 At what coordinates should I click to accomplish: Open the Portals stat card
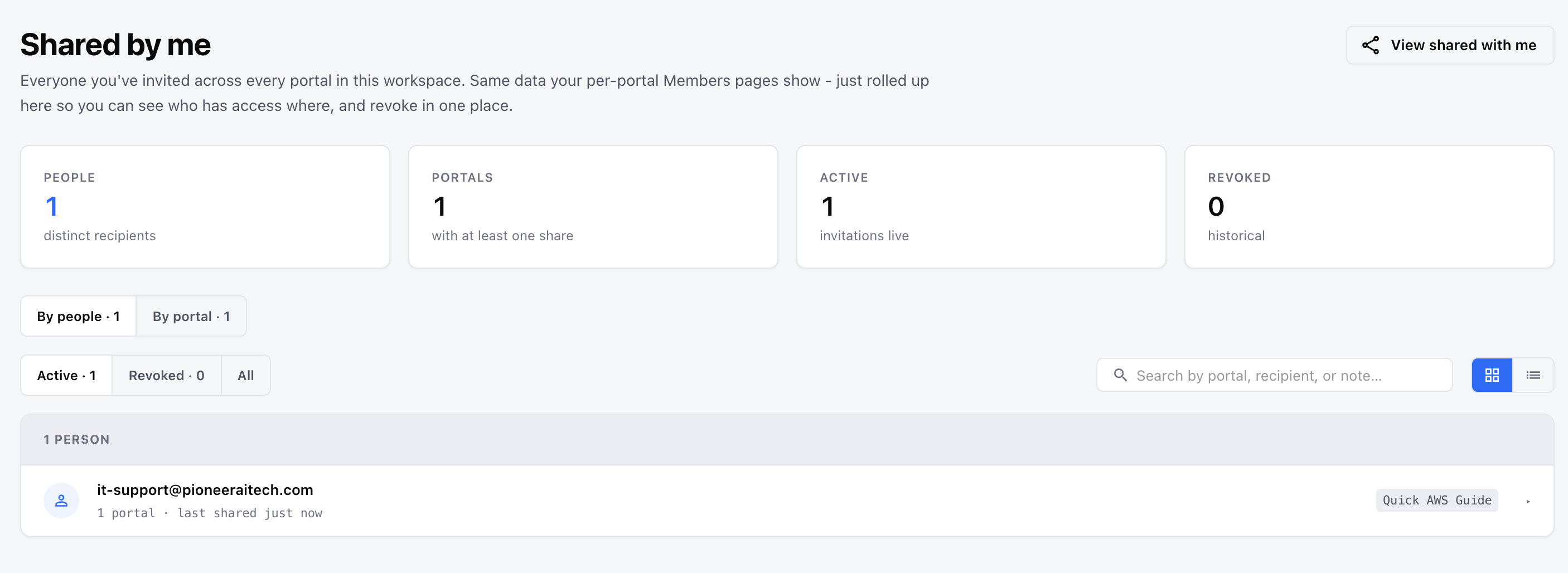[x=593, y=207]
